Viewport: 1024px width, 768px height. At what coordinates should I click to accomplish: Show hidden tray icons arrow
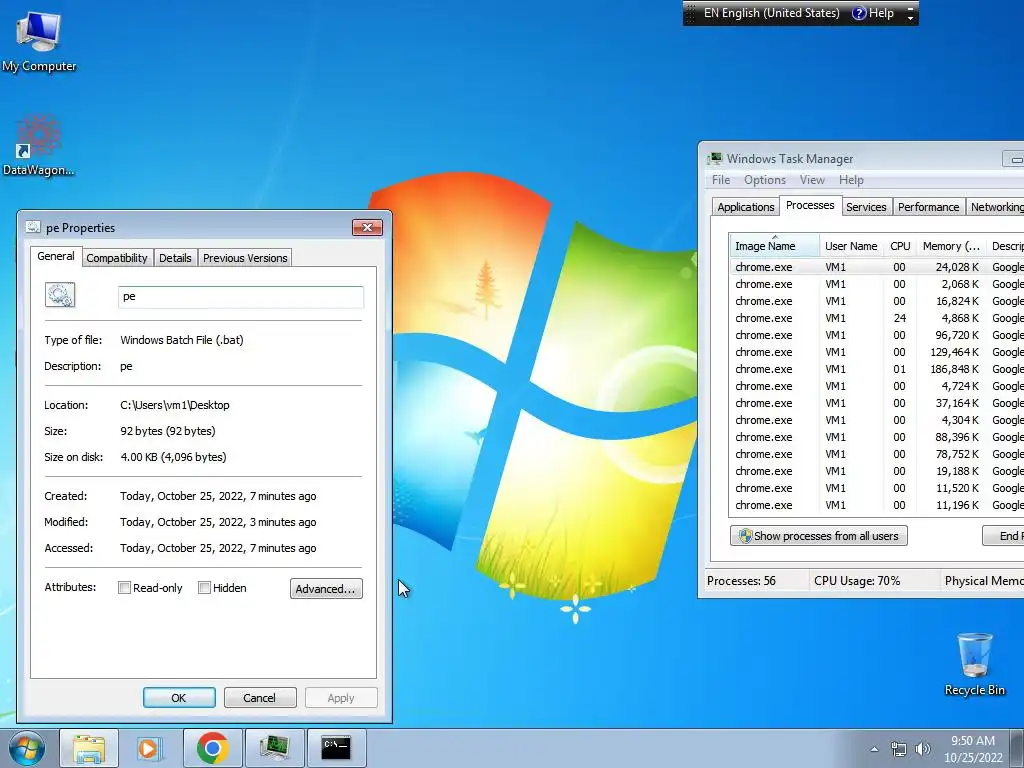(x=874, y=749)
